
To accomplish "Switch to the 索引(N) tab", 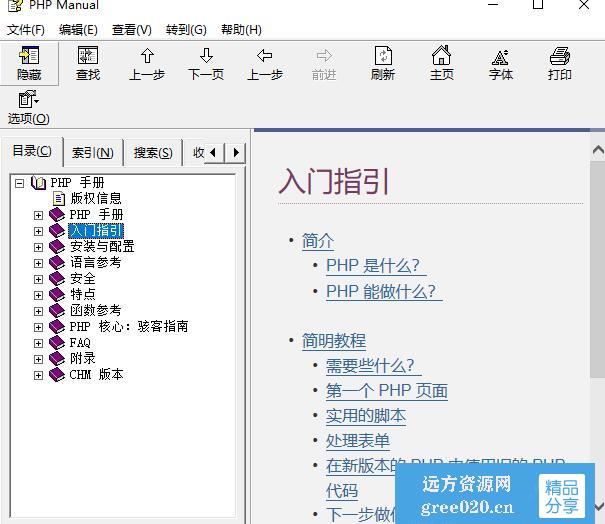I will 92,153.
